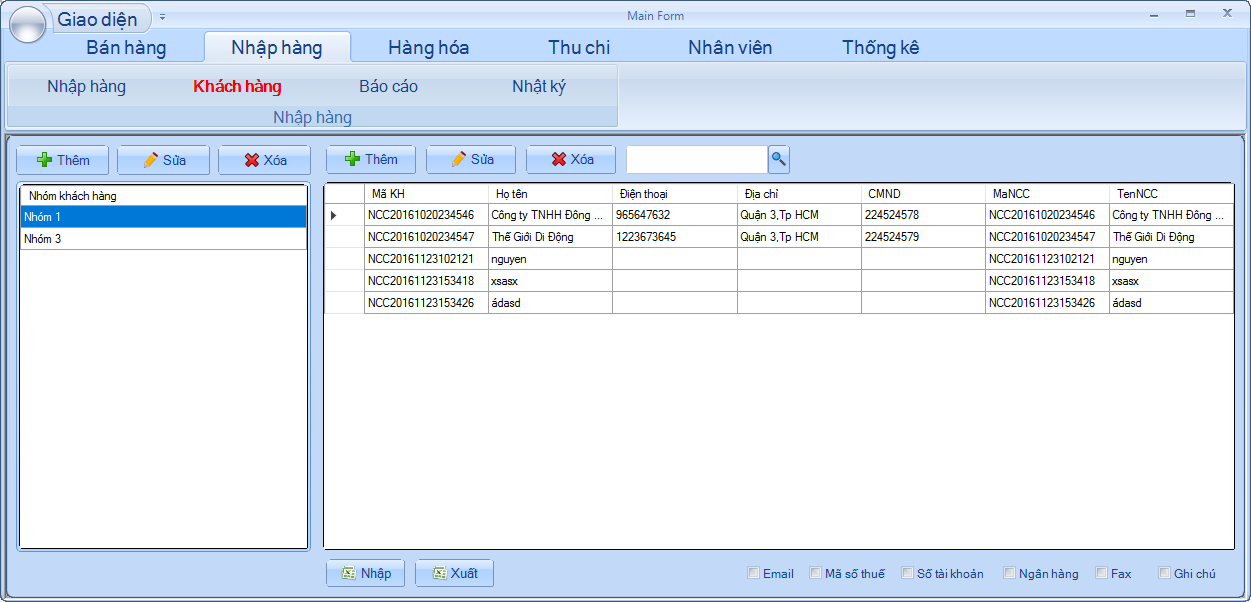Image resolution: width=1251 pixels, height=602 pixels.
Task: Edit group with Sửa above Nhóm khách hàng list
Action: pyautogui.click(x=164, y=160)
